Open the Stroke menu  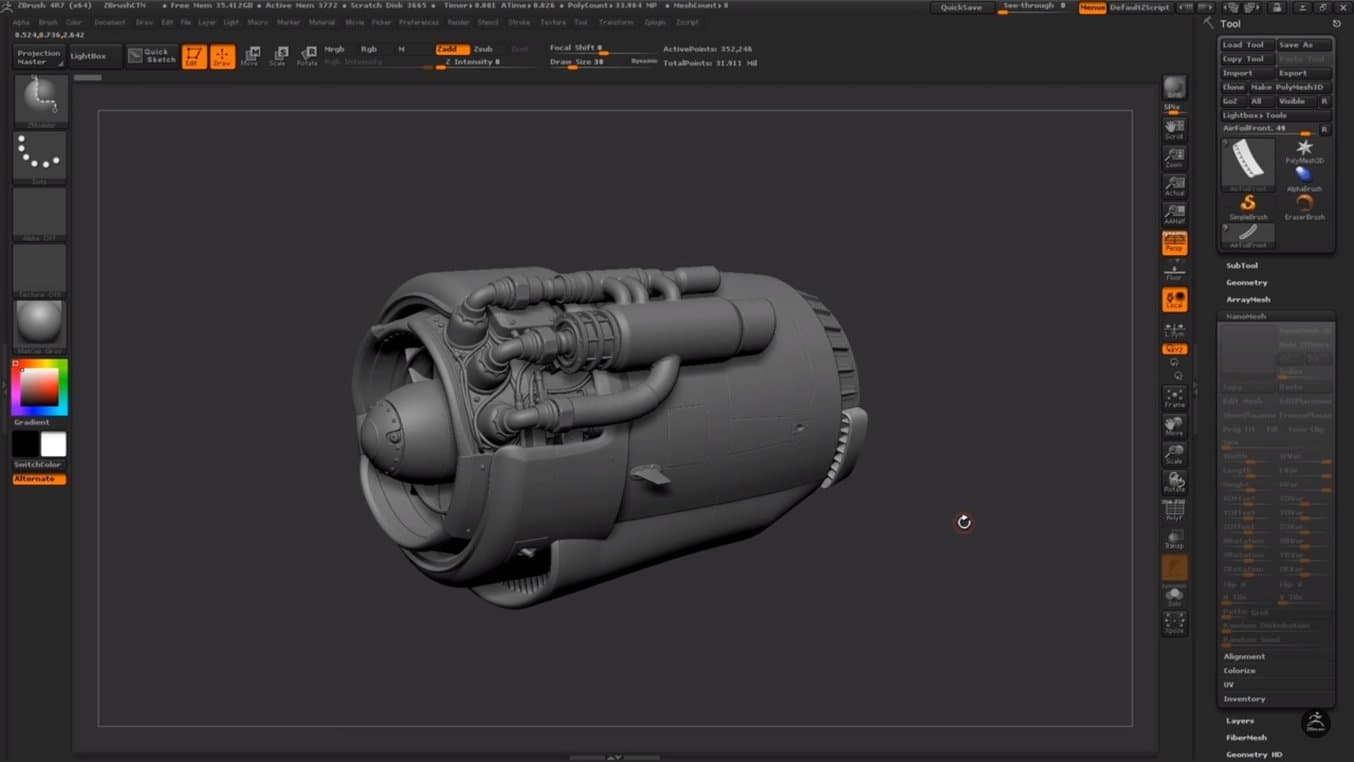(519, 22)
